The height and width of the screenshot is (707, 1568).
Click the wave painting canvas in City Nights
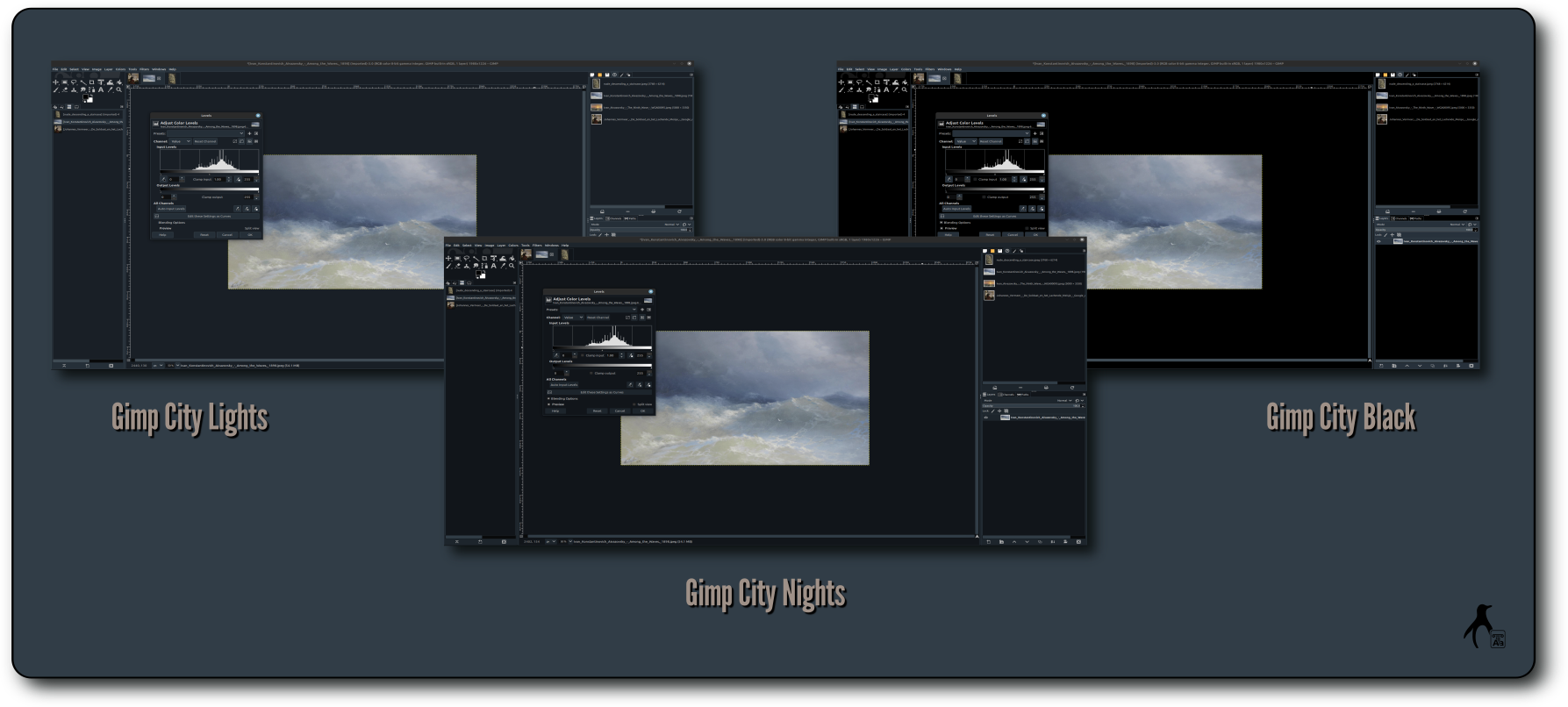(x=745, y=397)
